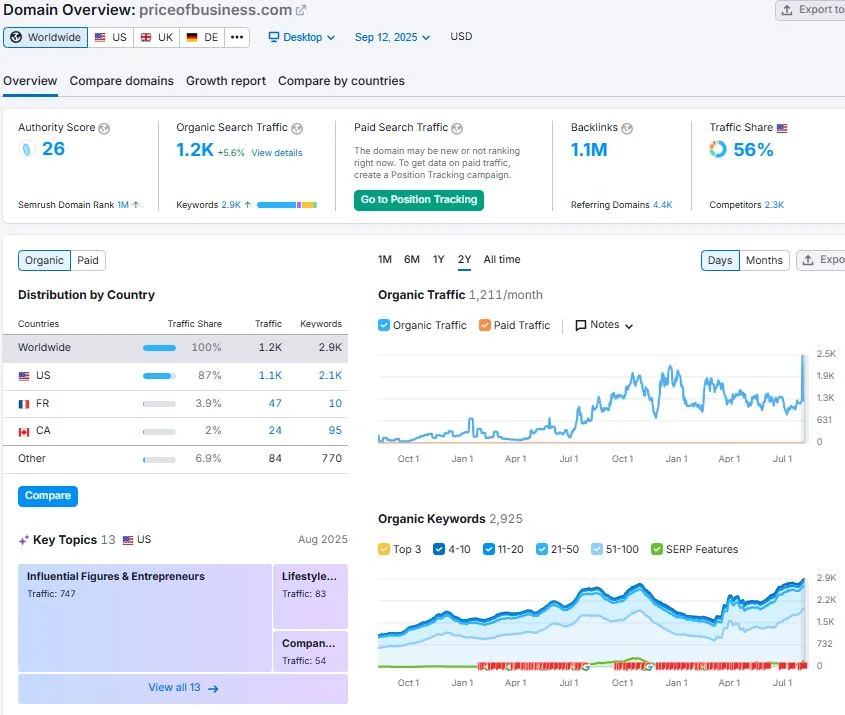This screenshot has height=715, width=845.
Task: Click the upward arrow by Semrush Domain Rank
Action: [x=136, y=205]
